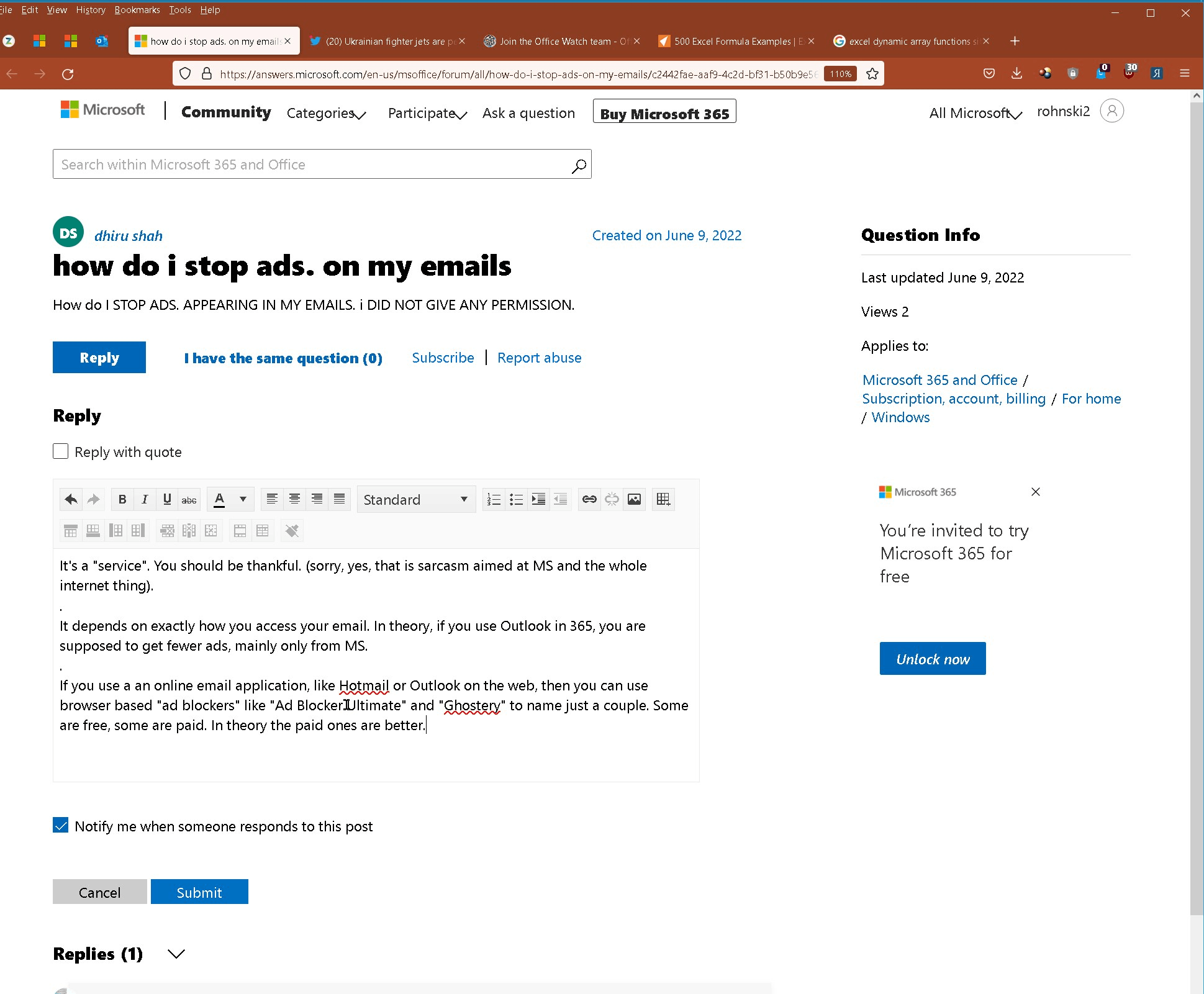Open the Standard paragraph style dropdown
Screen dimensions: 1204x994
click(416, 499)
